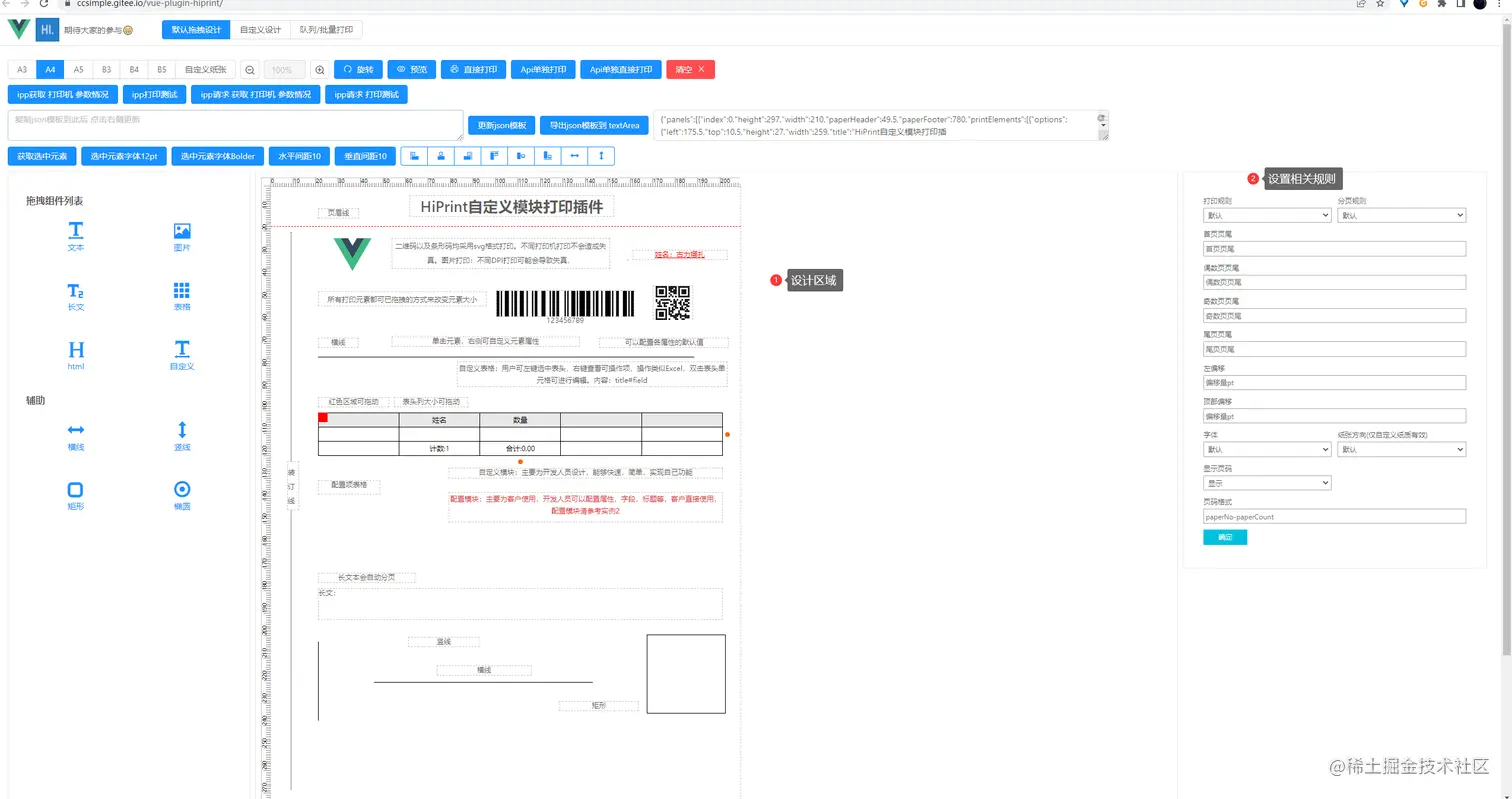Open the 纸张方向 paper orientation dropdown

point(1401,449)
